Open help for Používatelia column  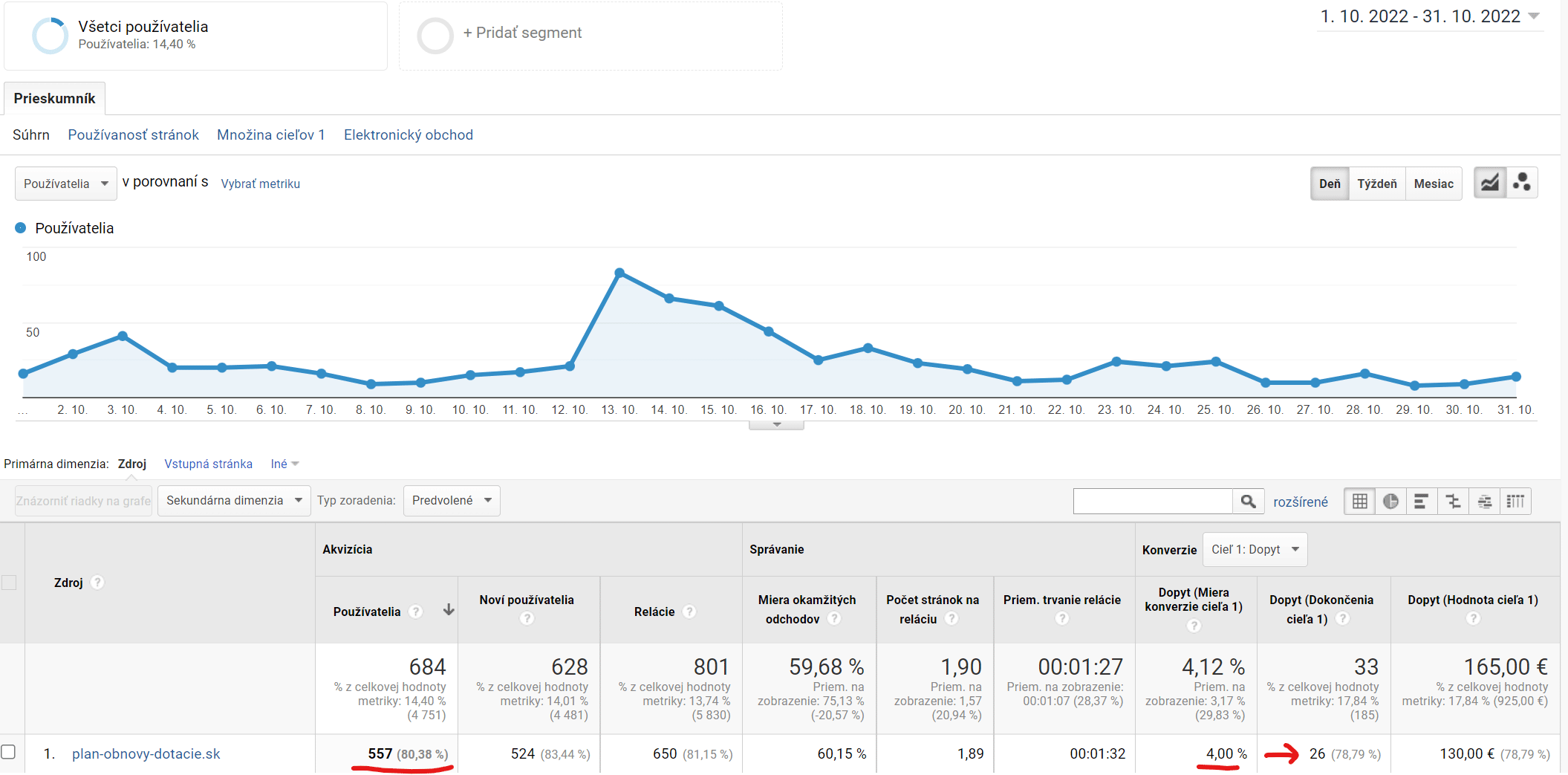pyautogui.click(x=416, y=612)
